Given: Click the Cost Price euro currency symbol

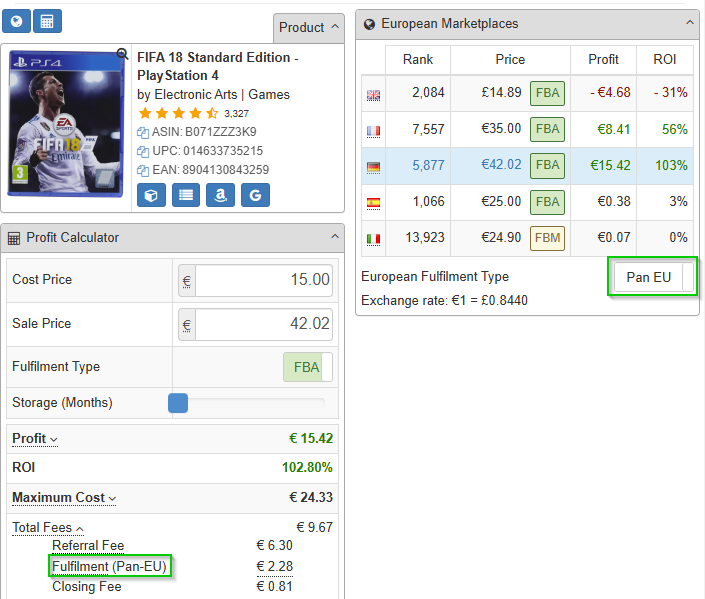Looking at the screenshot, I should tap(187, 281).
